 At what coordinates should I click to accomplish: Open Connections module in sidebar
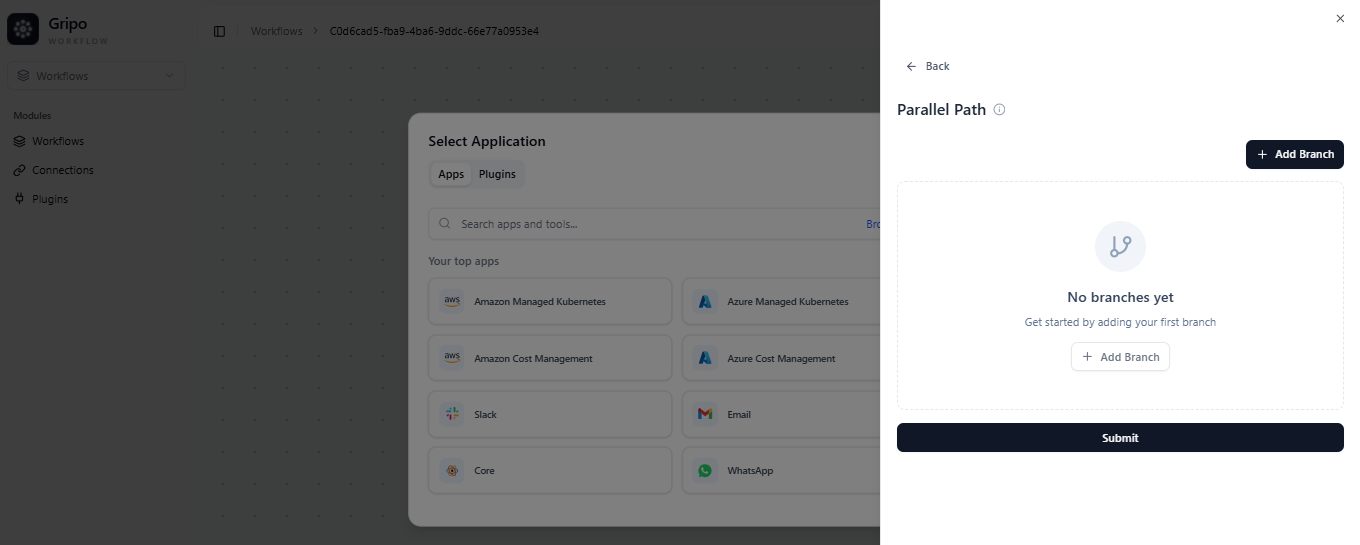click(62, 170)
